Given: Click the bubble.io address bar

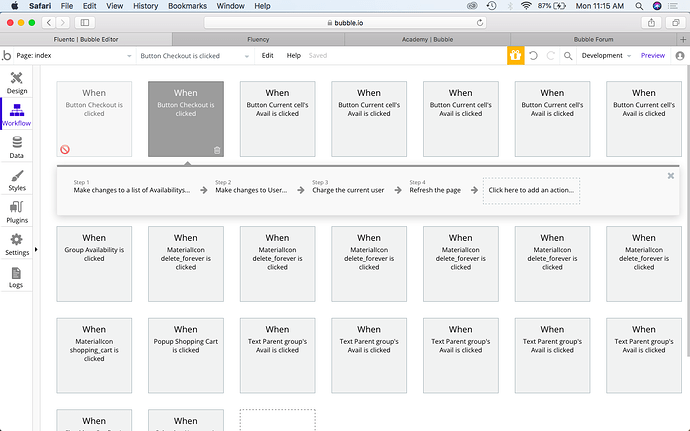Looking at the screenshot, I should click(345, 22).
